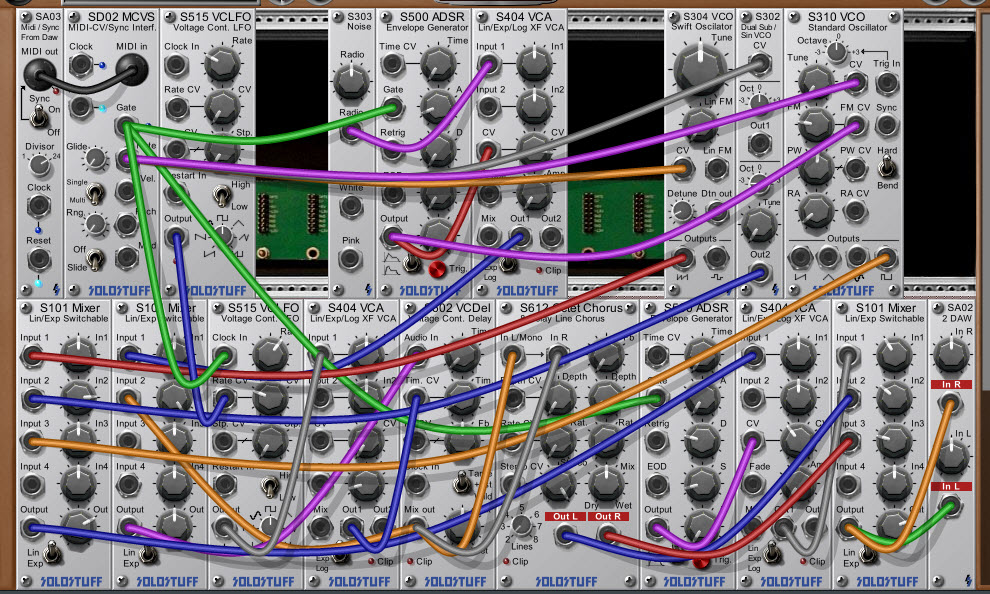Select the In L/Mono jack on S612 Chorus
Viewport: 990px width, 594px height.
[x=512, y=355]
